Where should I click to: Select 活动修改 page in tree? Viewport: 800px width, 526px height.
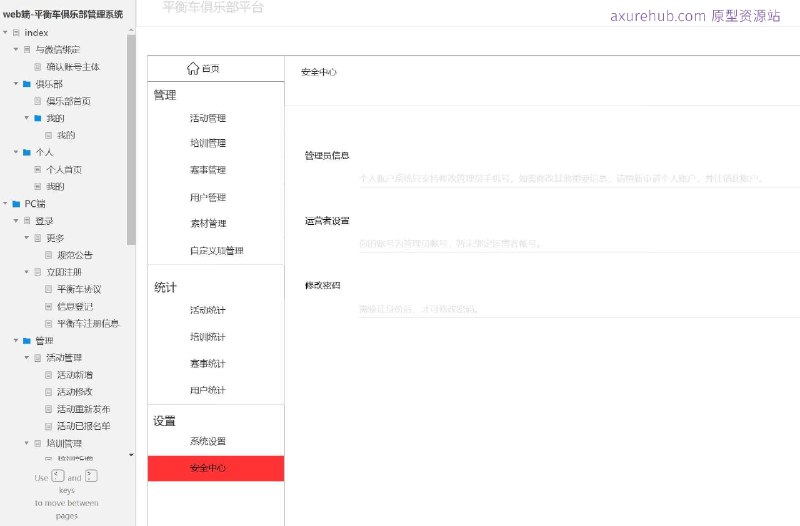point(74,392)
